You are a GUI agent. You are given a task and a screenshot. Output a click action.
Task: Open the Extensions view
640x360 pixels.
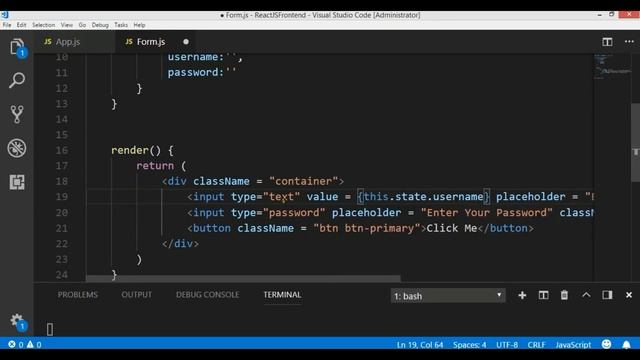(x=17, y=182)
